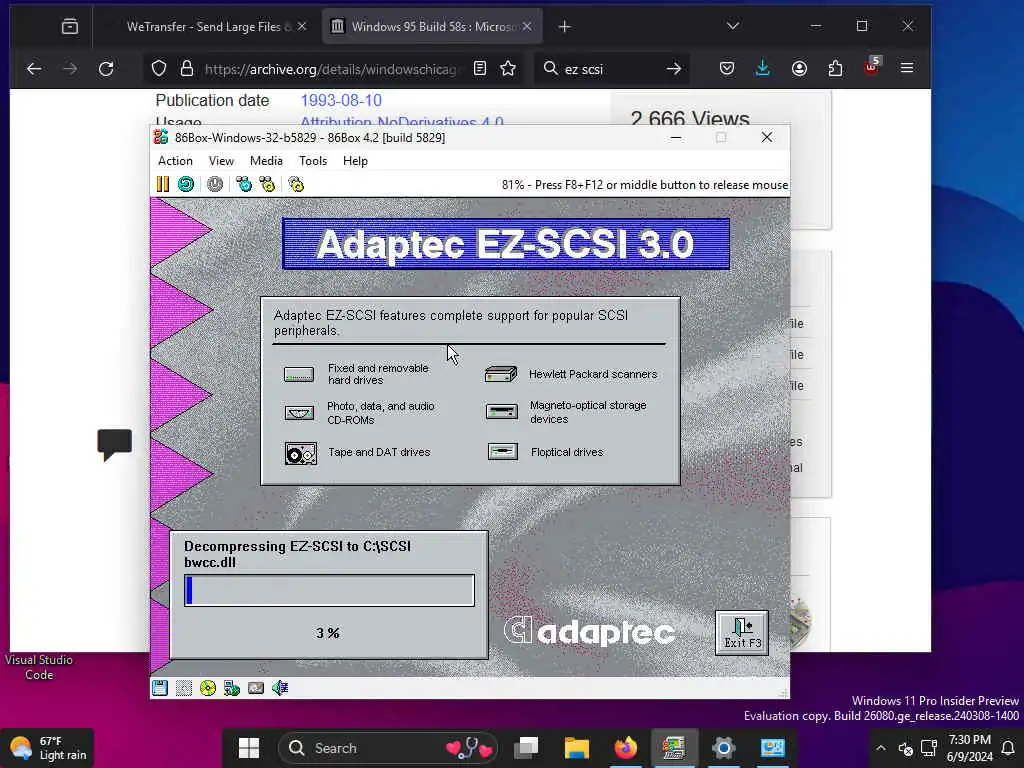The height and width of the screenshot is (768, 1024).
Task: Click the ACPI power button icon in 86Box
Action: tap(215, 184)
